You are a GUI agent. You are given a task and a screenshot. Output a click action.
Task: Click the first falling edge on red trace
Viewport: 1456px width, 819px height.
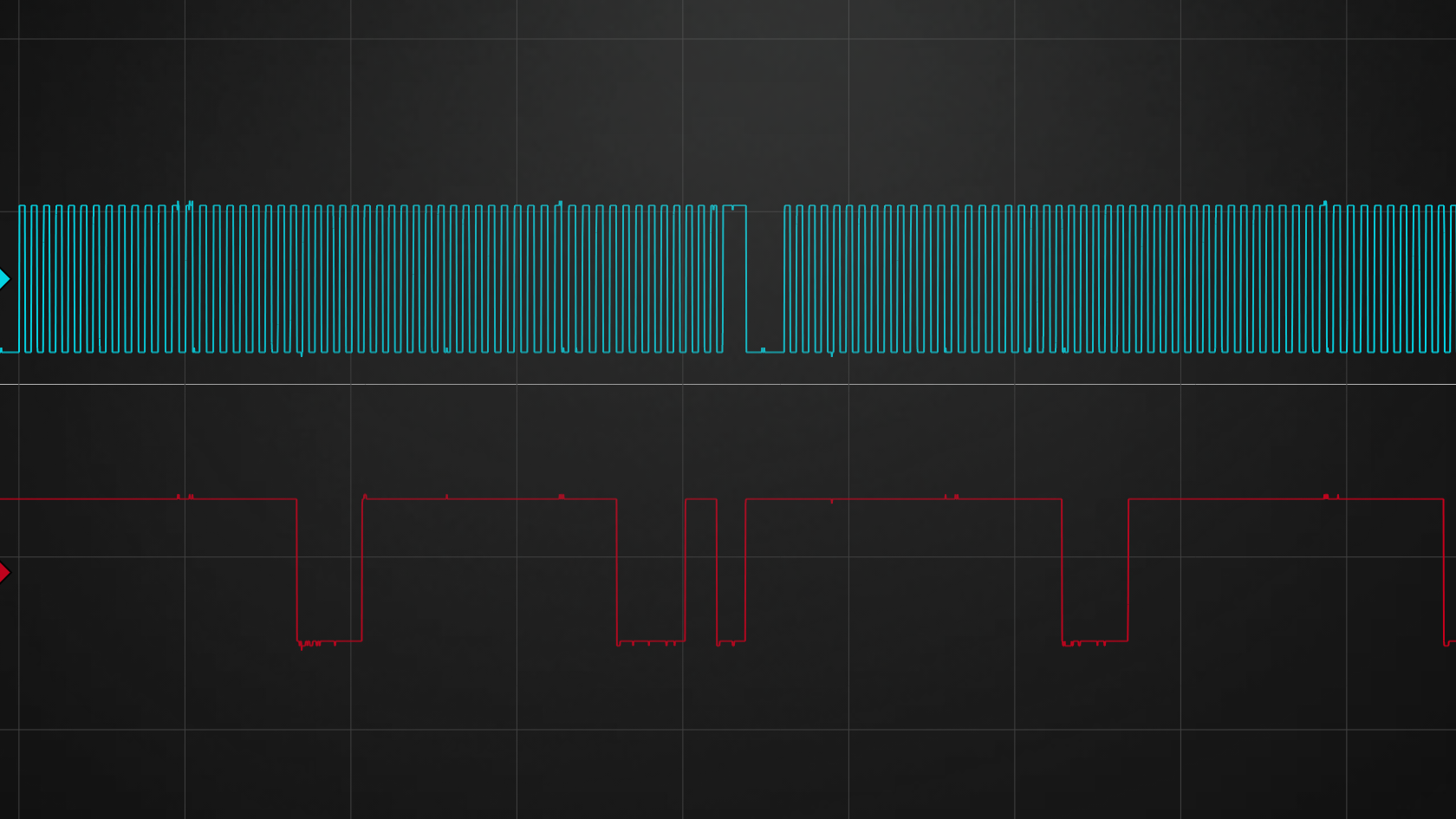coord(297,572)
